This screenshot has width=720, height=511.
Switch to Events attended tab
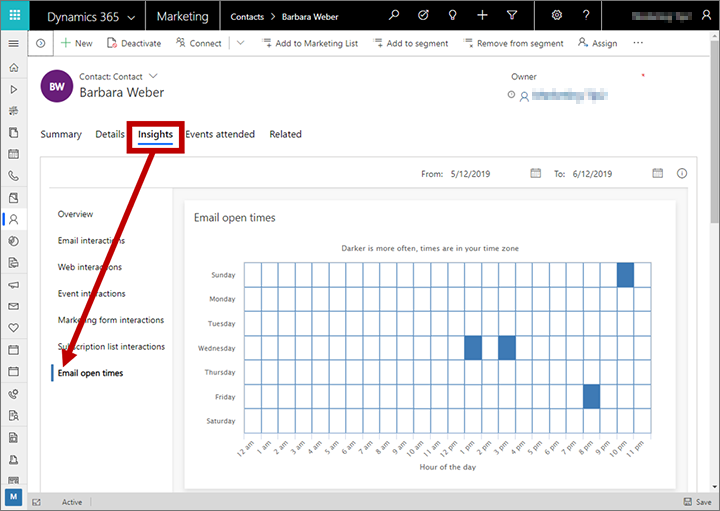pyautogui.click(x=220, y=134)
